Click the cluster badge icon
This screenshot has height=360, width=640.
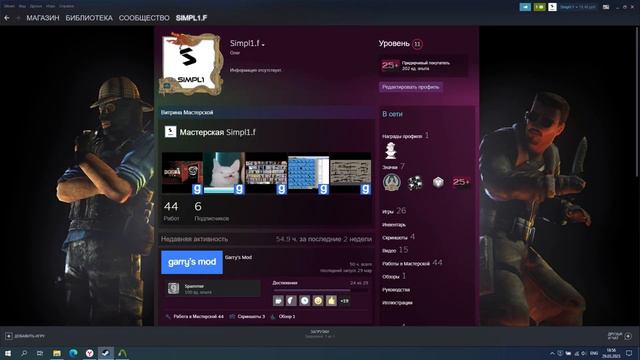pyautogui.click(x=415, y=182)
